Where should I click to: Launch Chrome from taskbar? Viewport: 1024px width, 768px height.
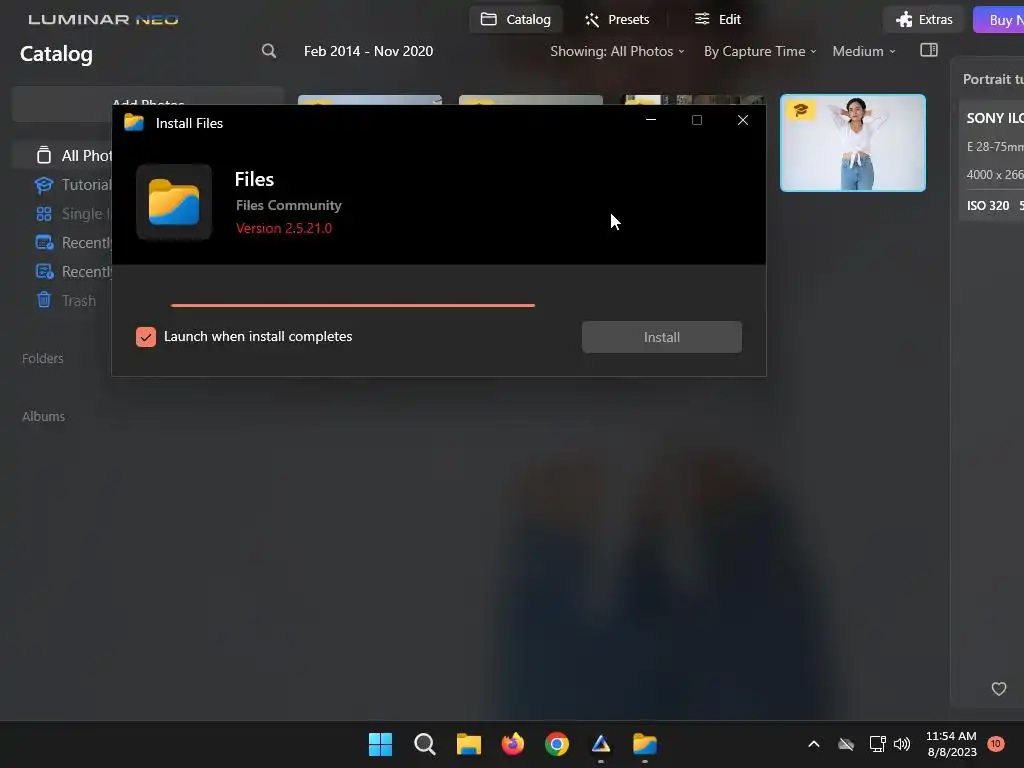point(556,744)
